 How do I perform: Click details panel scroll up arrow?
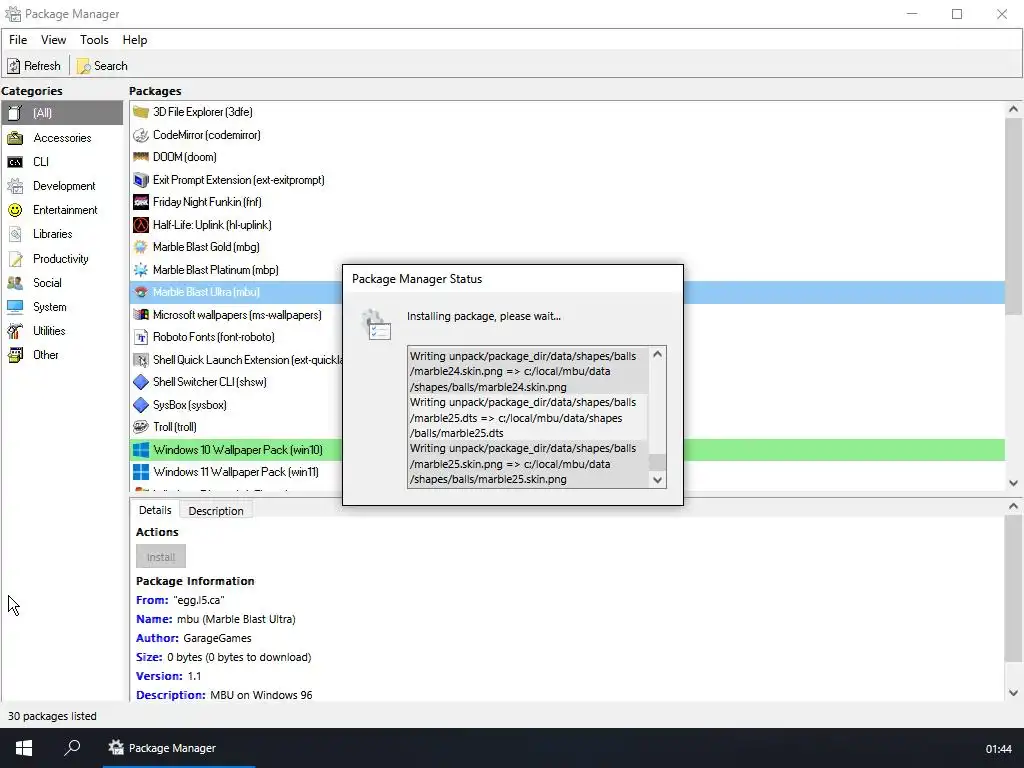[x=1014, y=506]
